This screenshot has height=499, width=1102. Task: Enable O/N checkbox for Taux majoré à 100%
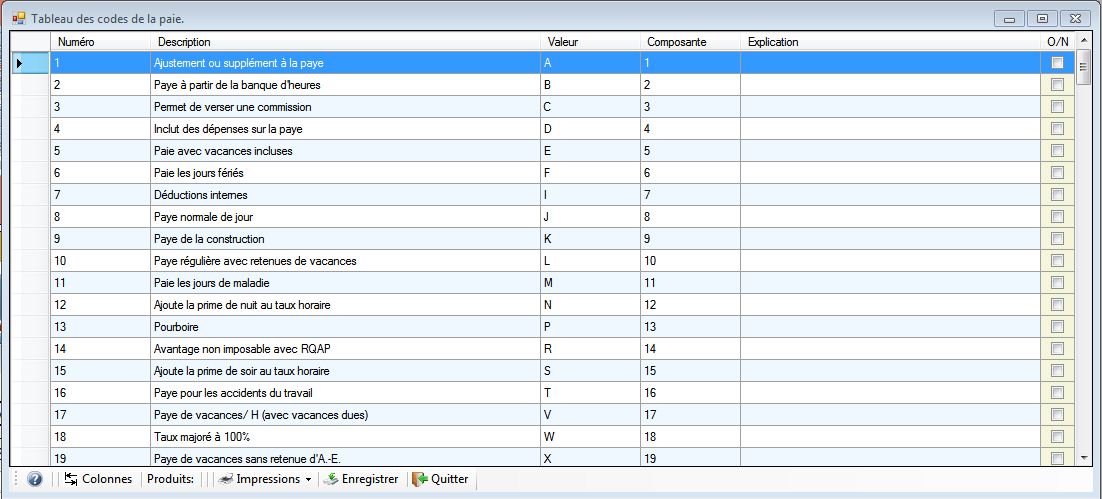pos(1057,436)
